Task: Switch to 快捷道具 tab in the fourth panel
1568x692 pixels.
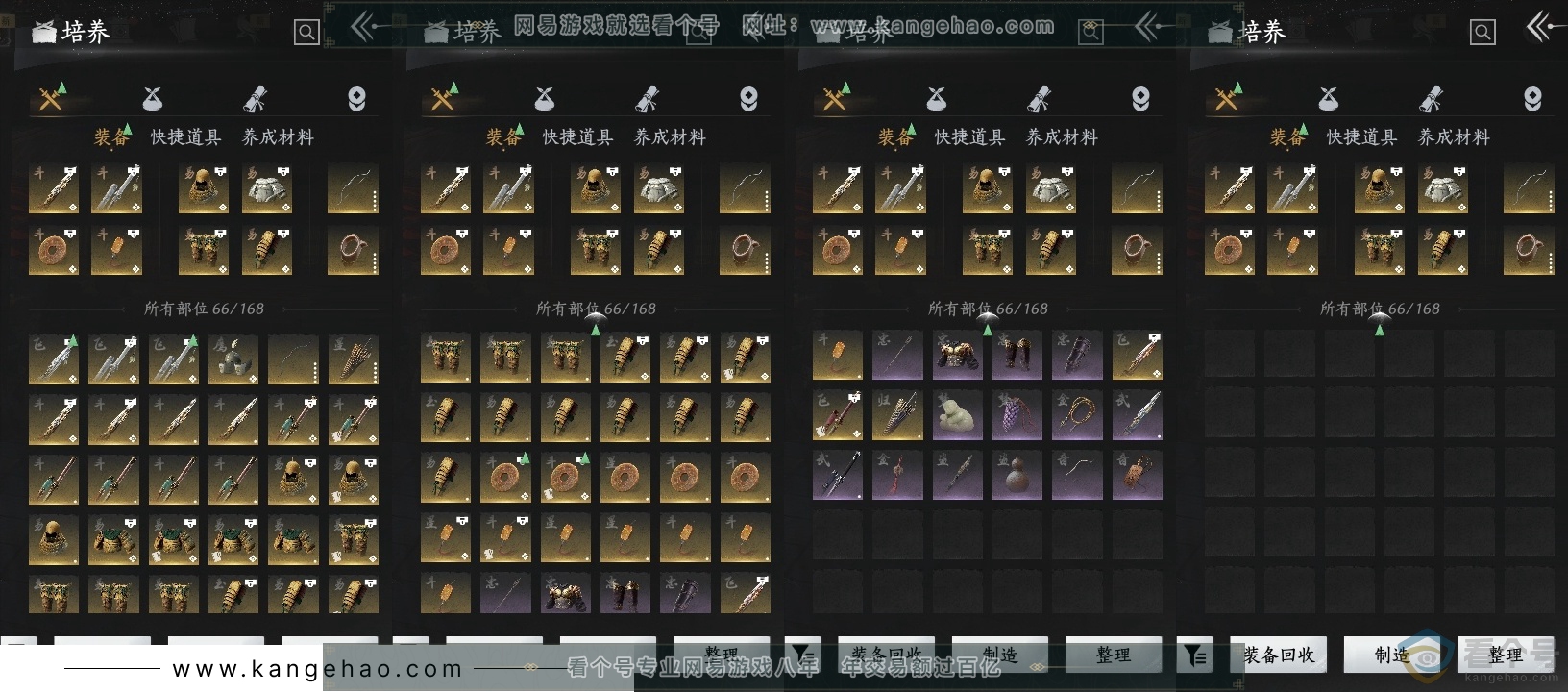Action: tap(1361, 137)
